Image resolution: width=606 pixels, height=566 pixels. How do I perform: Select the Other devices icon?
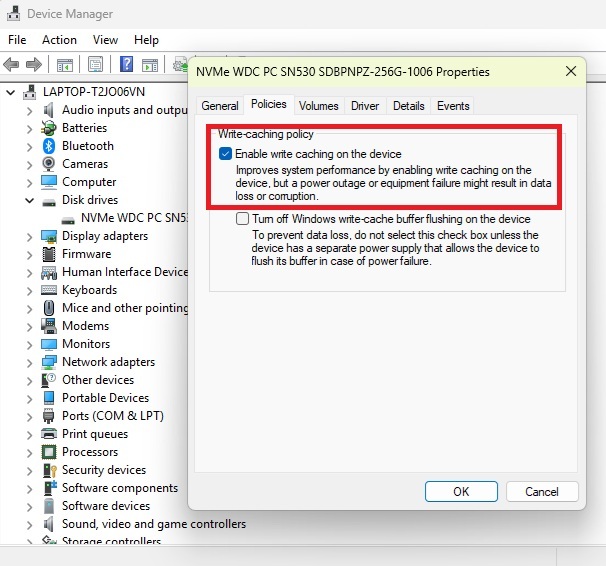[49, 380]
